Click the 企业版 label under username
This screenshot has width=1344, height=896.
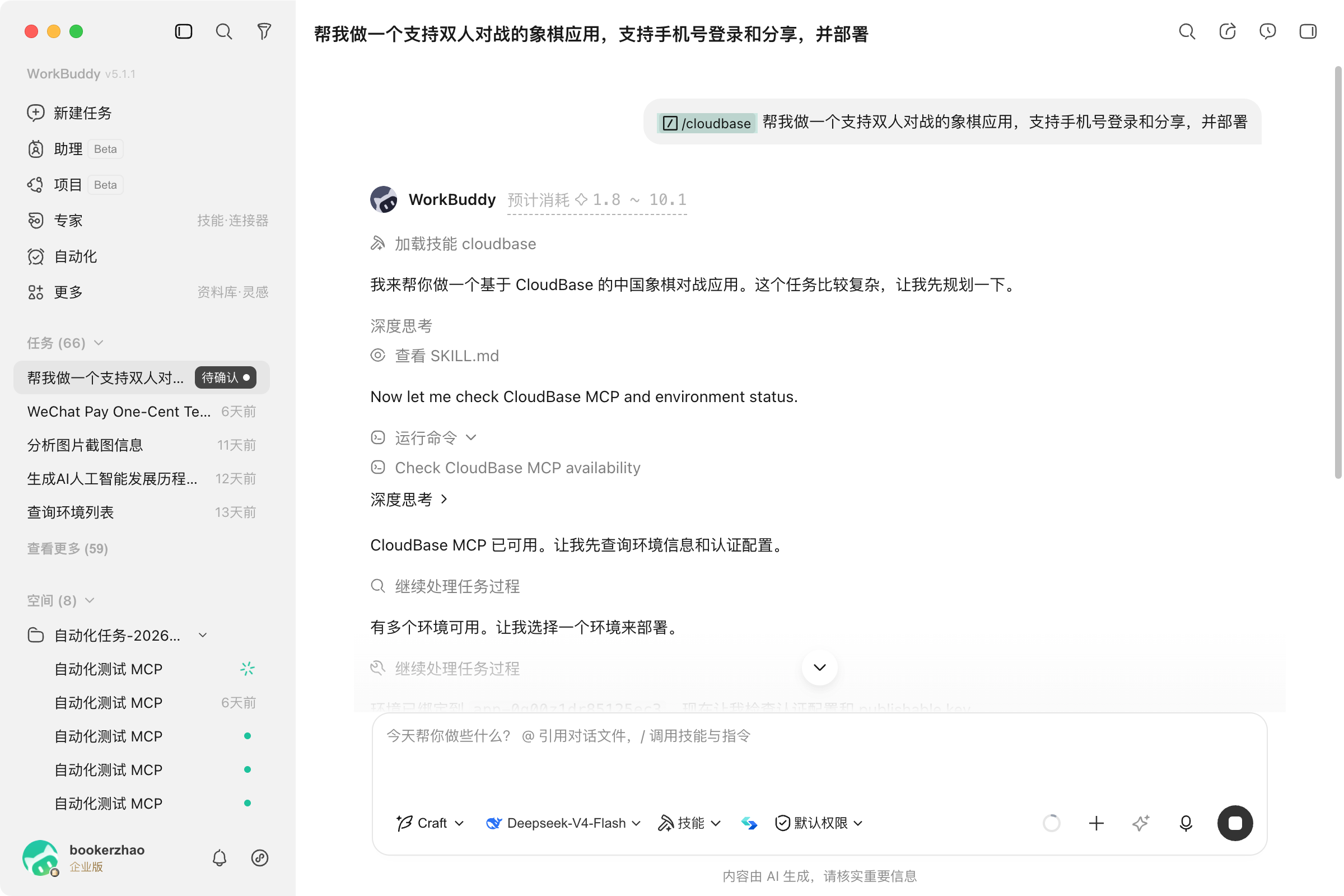[x=86, y=867]
